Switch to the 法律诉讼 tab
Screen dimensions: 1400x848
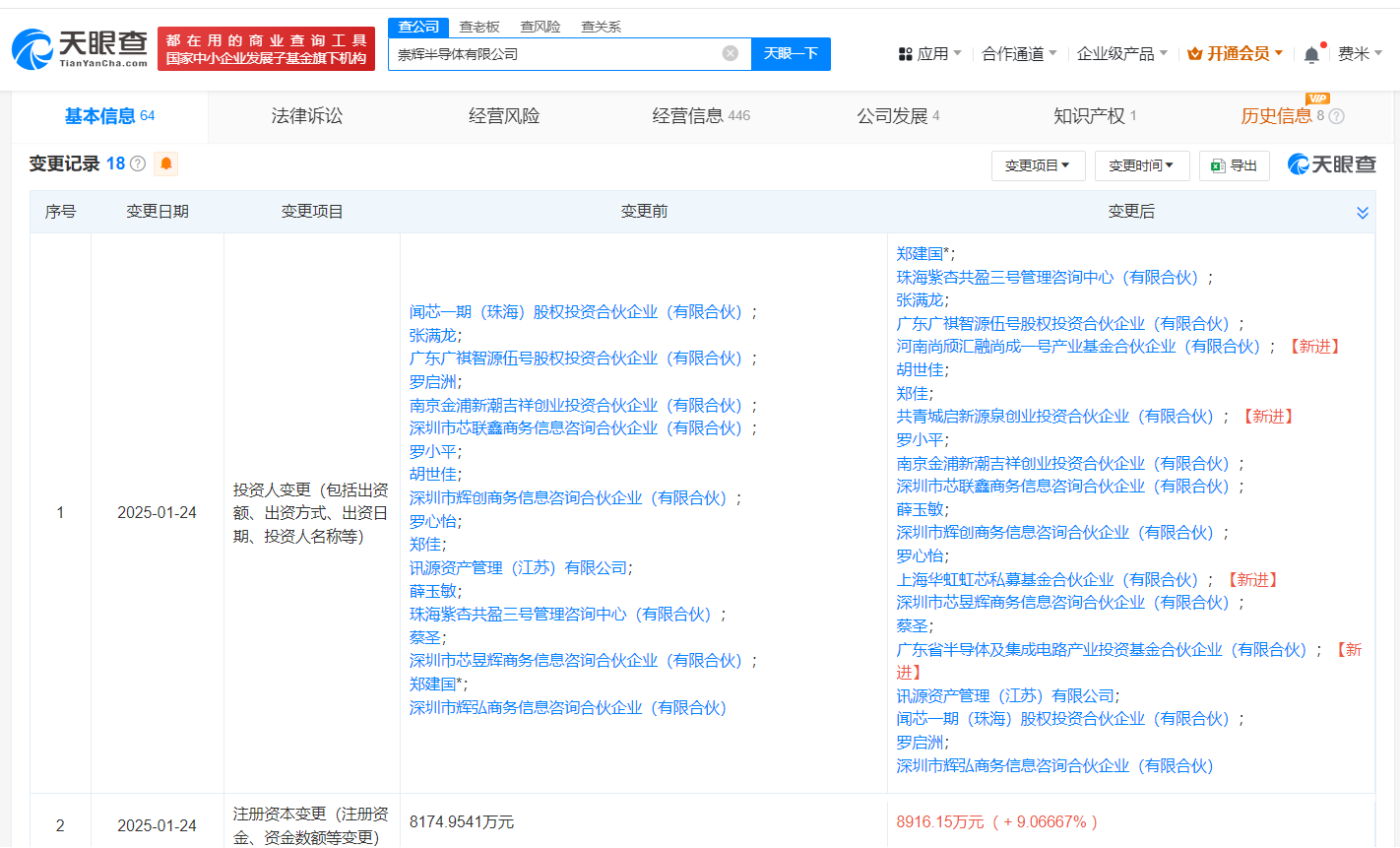pyautogui.click(x=305, y=115)
